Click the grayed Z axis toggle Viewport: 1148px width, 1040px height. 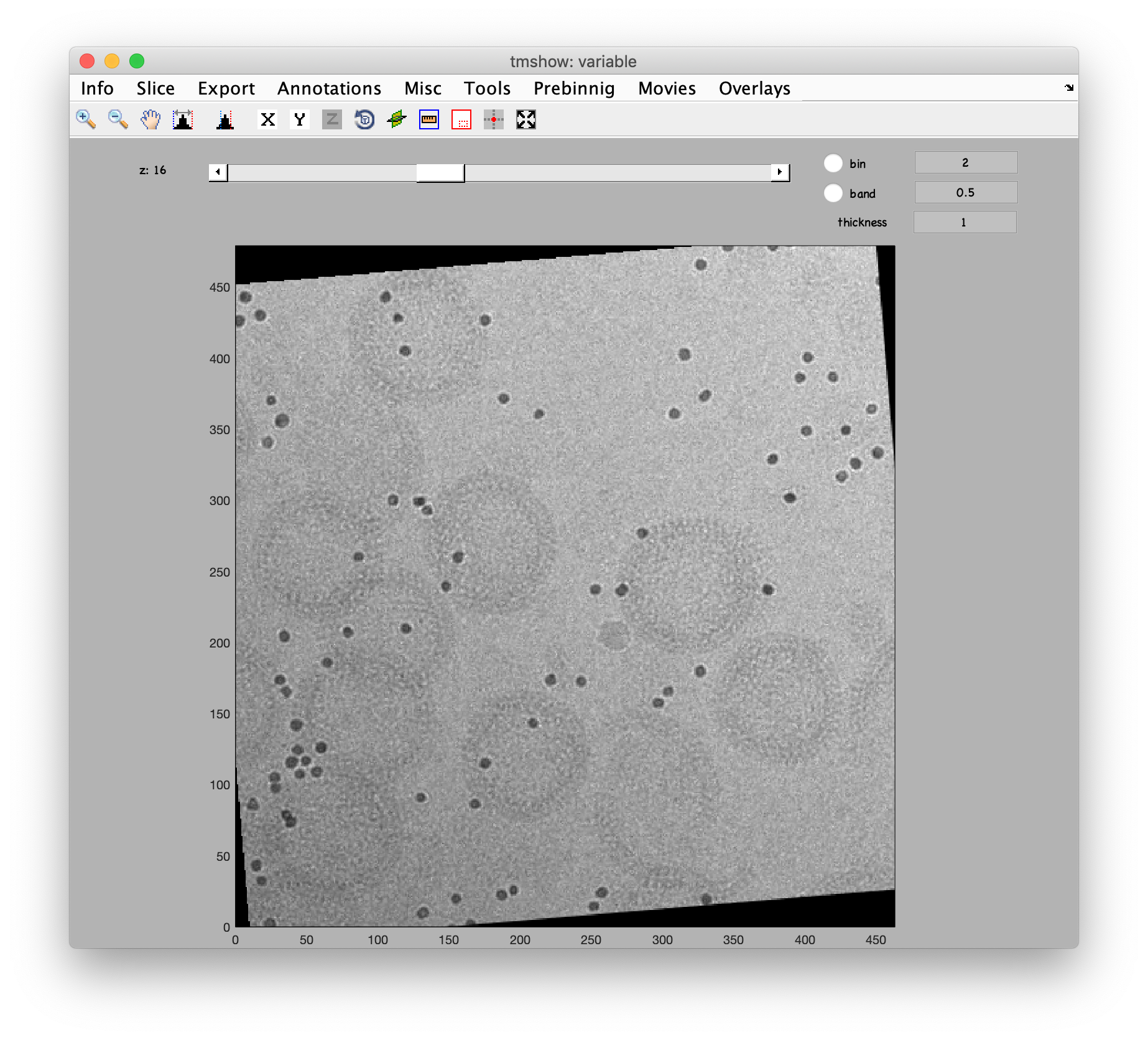(x=332, y=119)
